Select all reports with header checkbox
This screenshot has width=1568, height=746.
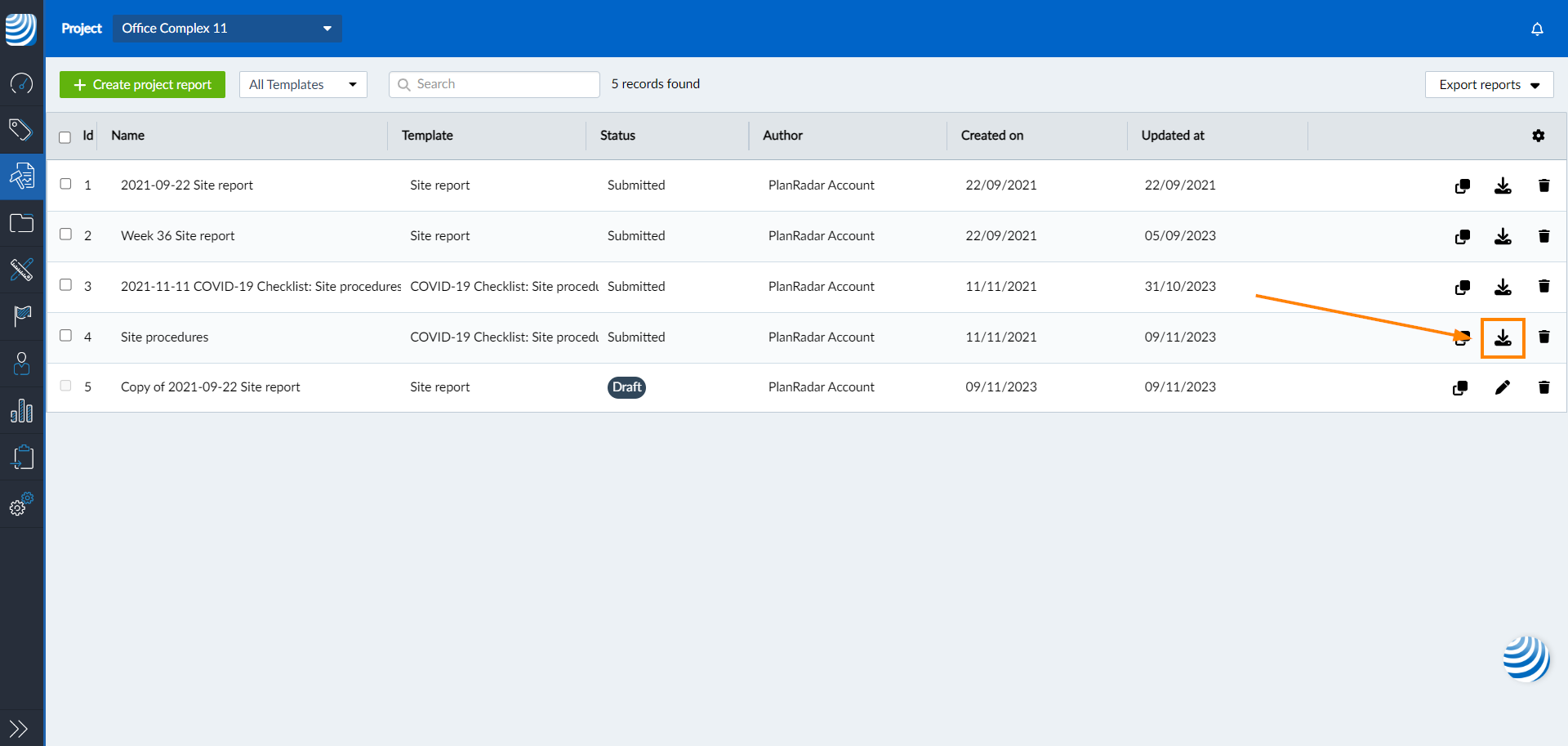click(65, 137)
